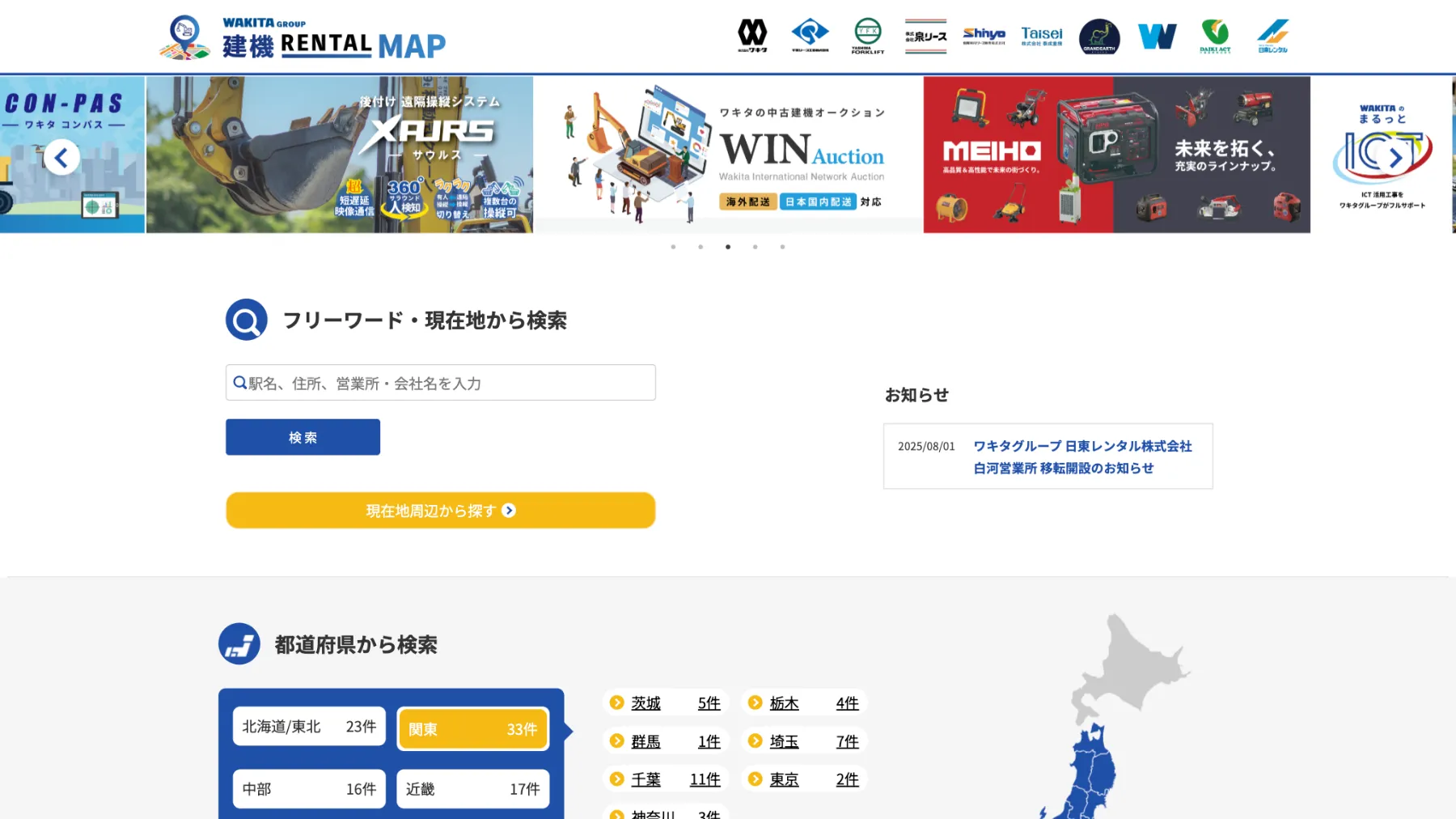Screen dimensions: 1456x819
Task: Open the 千葉 prefecture results
Action: tap(665, 779)
